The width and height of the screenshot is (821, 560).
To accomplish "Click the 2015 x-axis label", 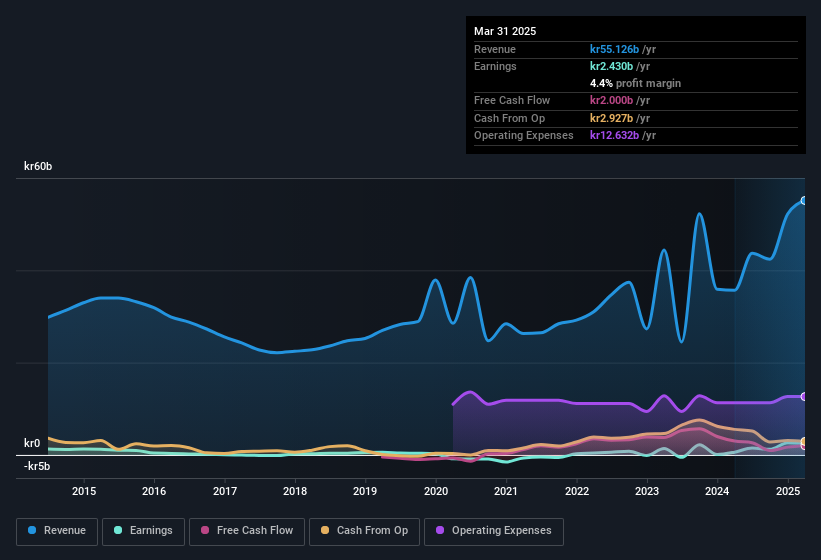I will 84,491.
